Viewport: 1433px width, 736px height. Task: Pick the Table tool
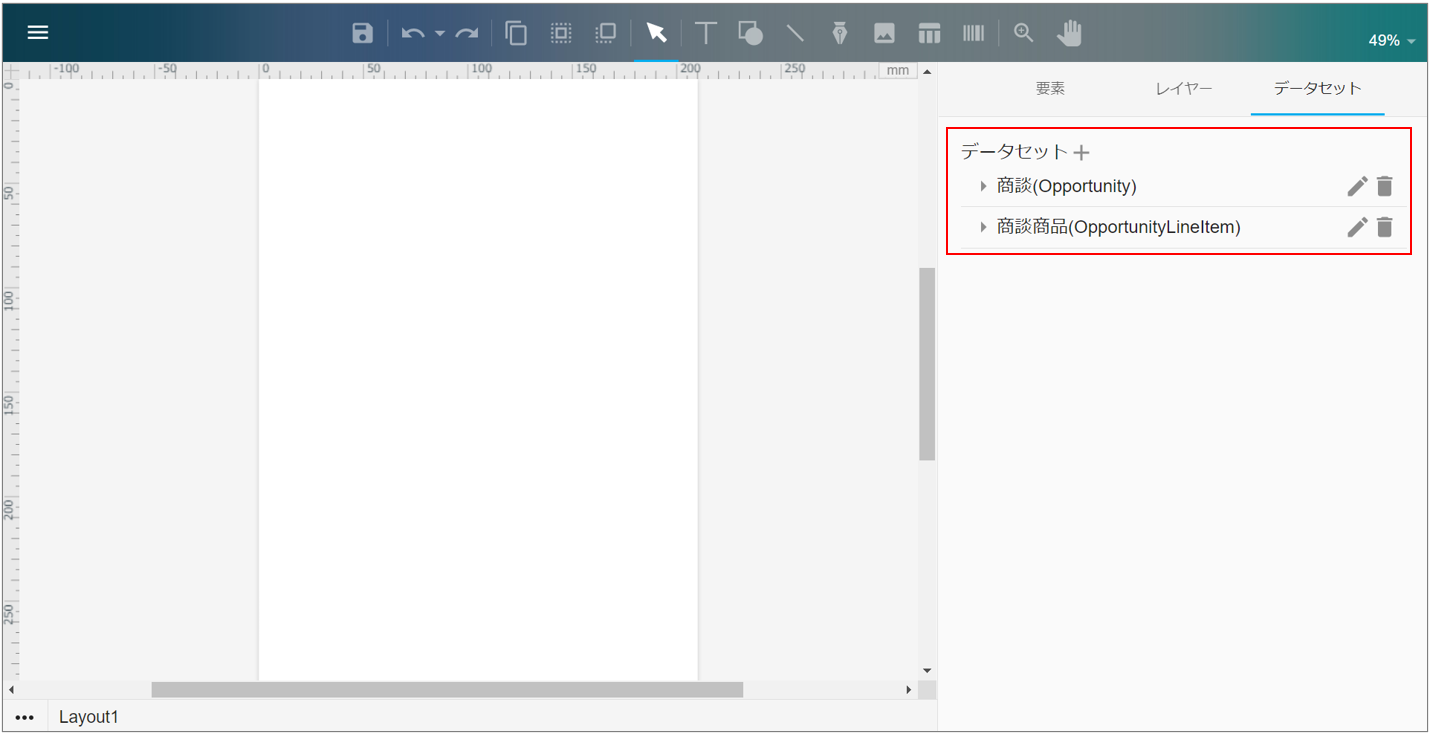click(x=929, y=33)
